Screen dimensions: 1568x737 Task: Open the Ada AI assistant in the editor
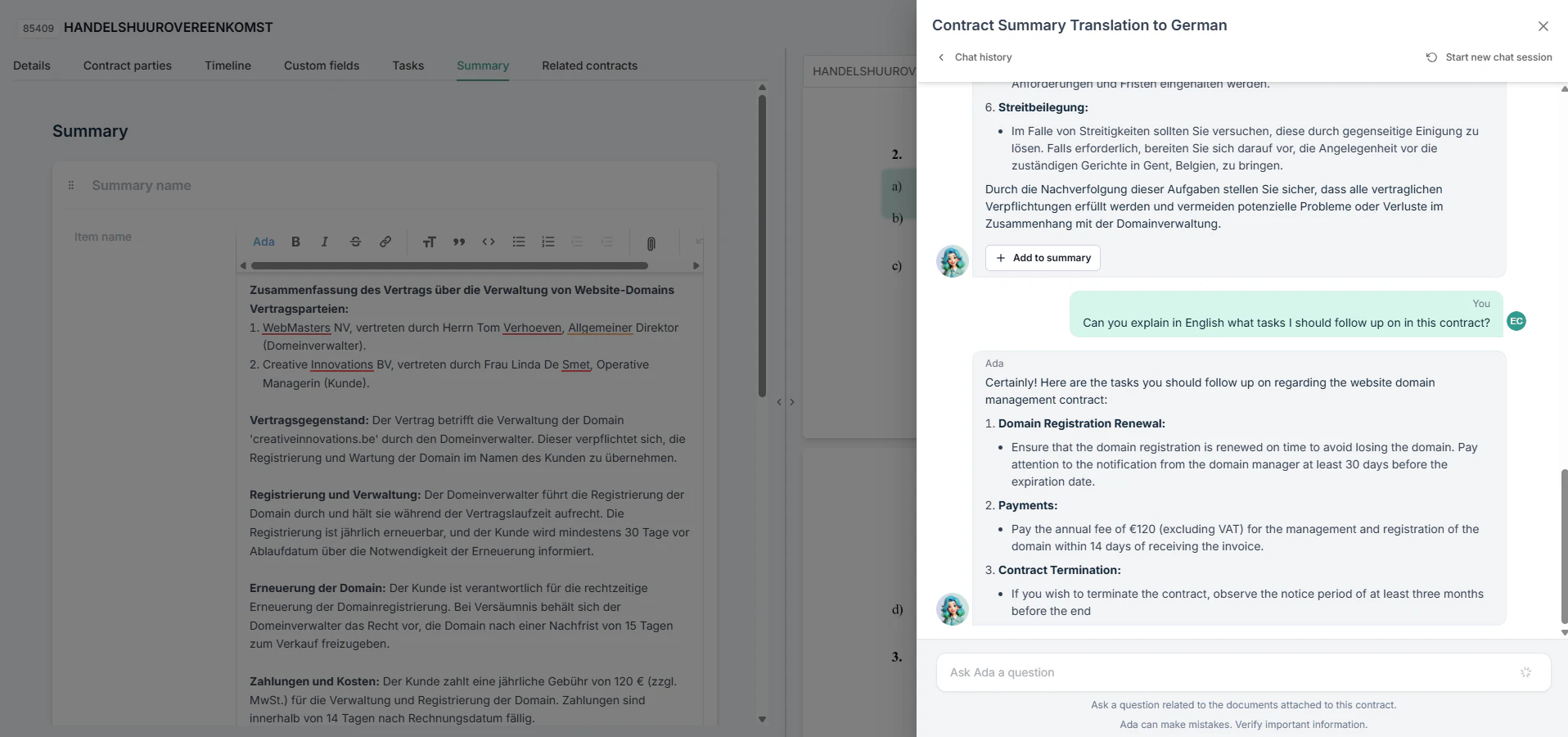click(x=264, y=242)
